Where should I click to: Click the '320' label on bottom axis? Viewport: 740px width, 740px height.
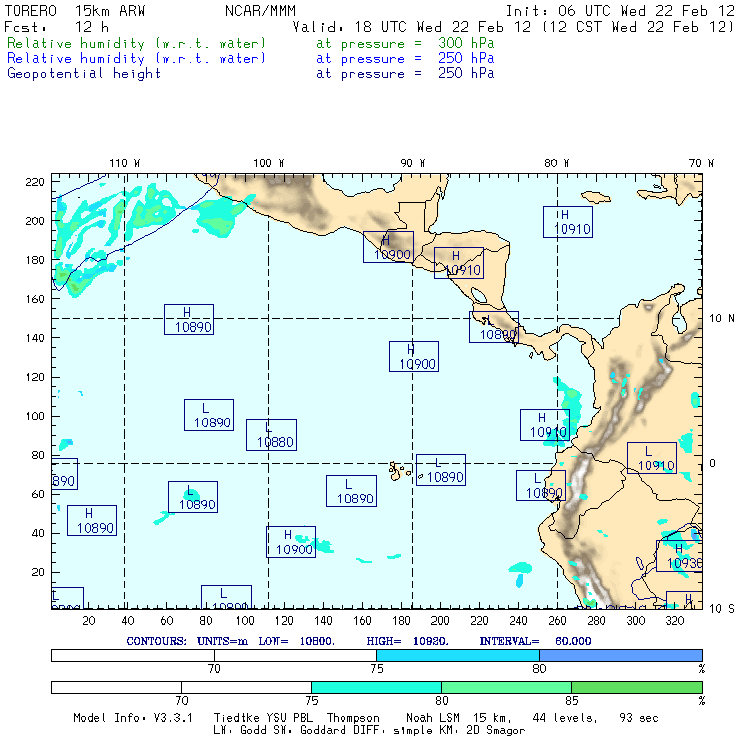point(674,620)
